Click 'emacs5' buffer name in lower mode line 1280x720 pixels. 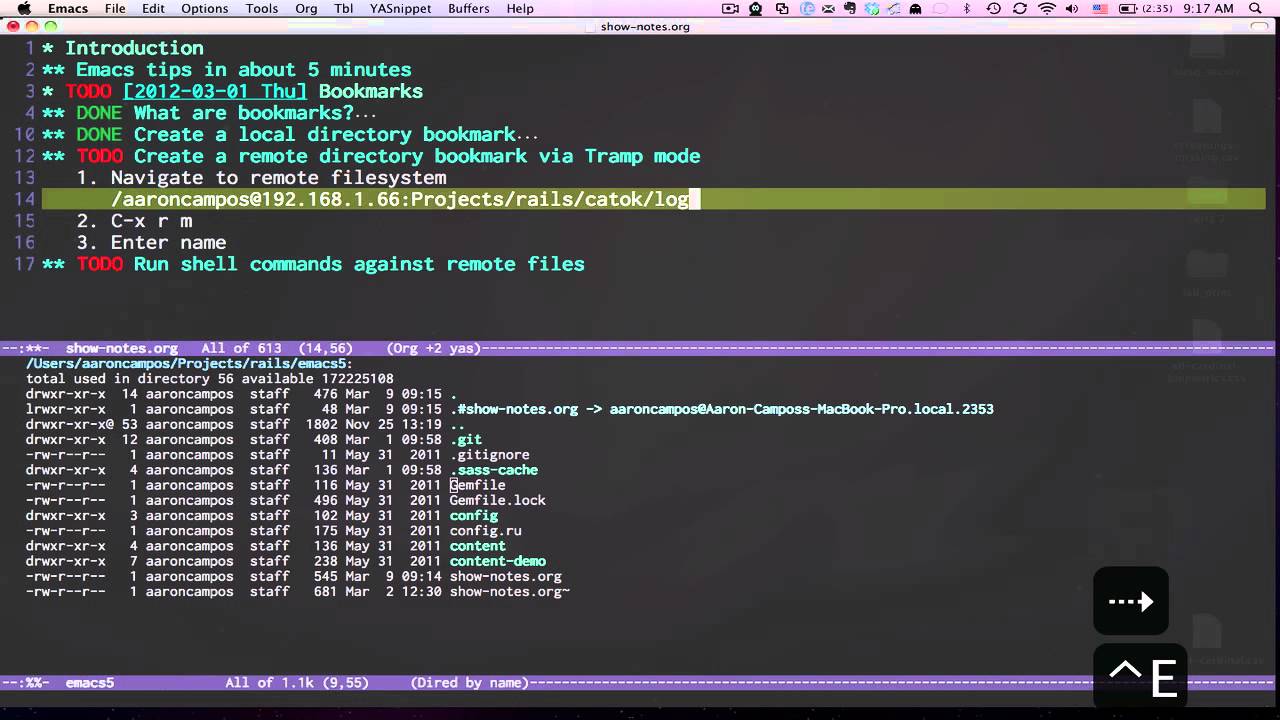90,683
